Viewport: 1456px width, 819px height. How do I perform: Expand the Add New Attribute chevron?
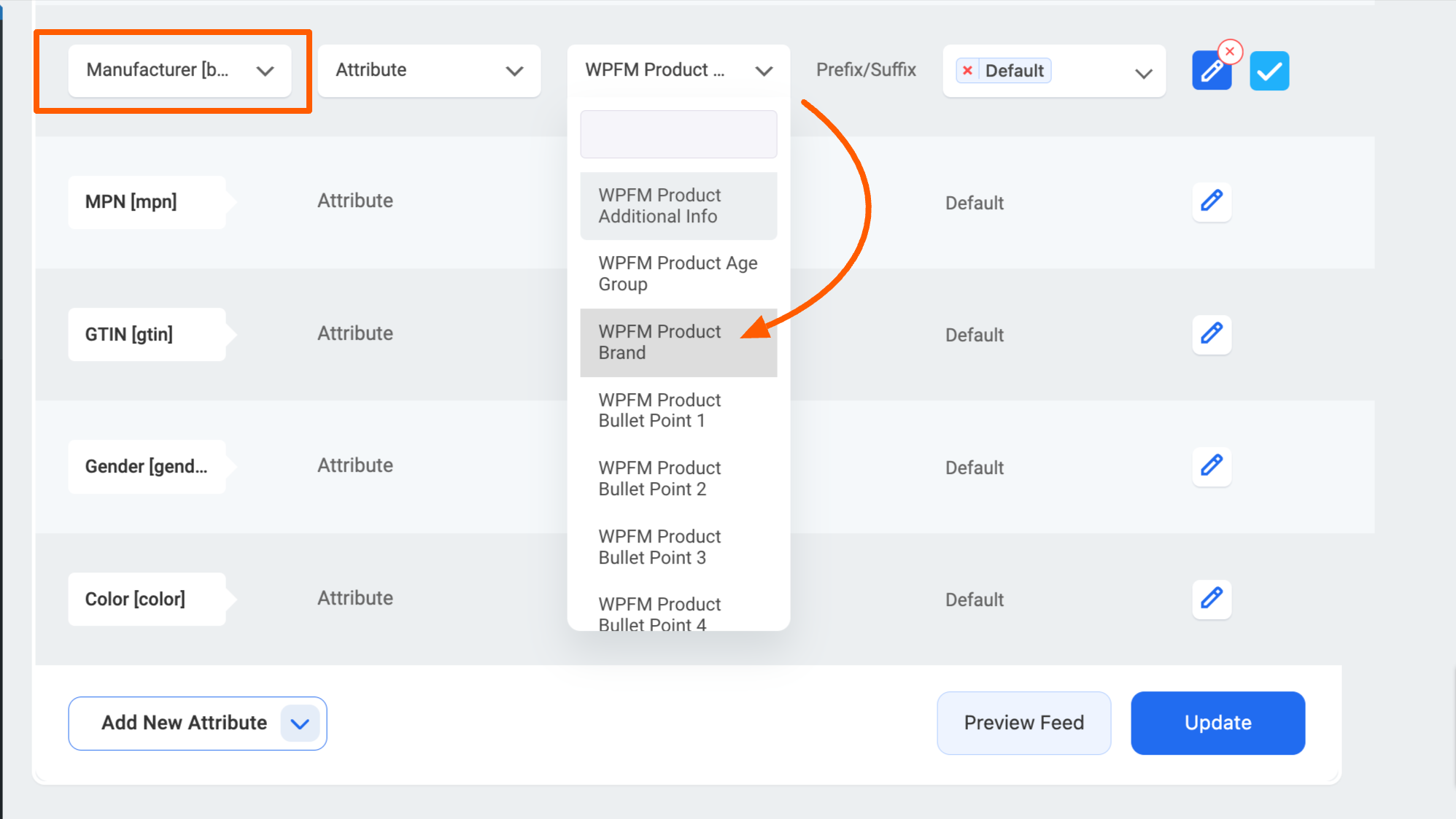click(300, 723)
